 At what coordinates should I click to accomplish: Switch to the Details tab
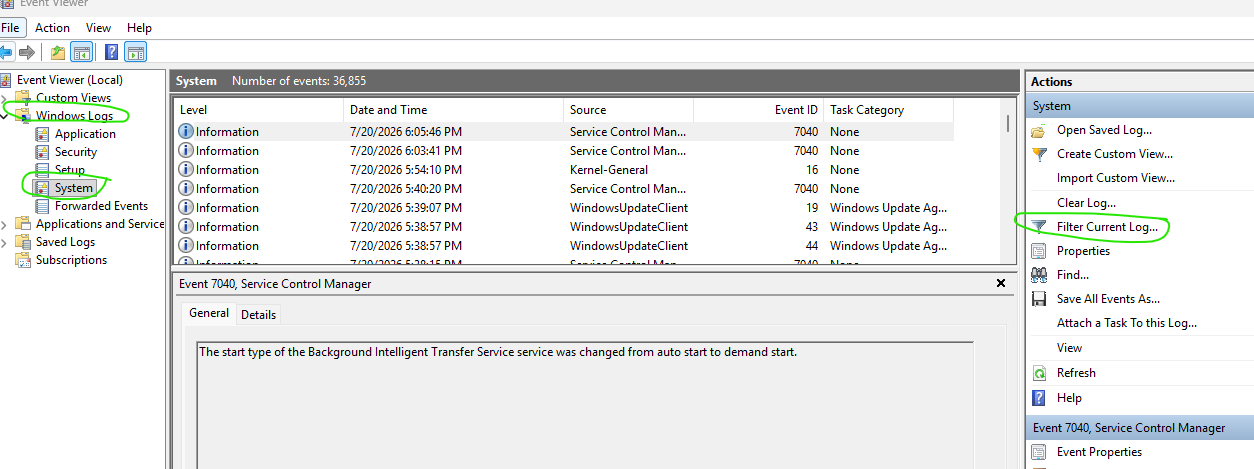tap(258, 314)
